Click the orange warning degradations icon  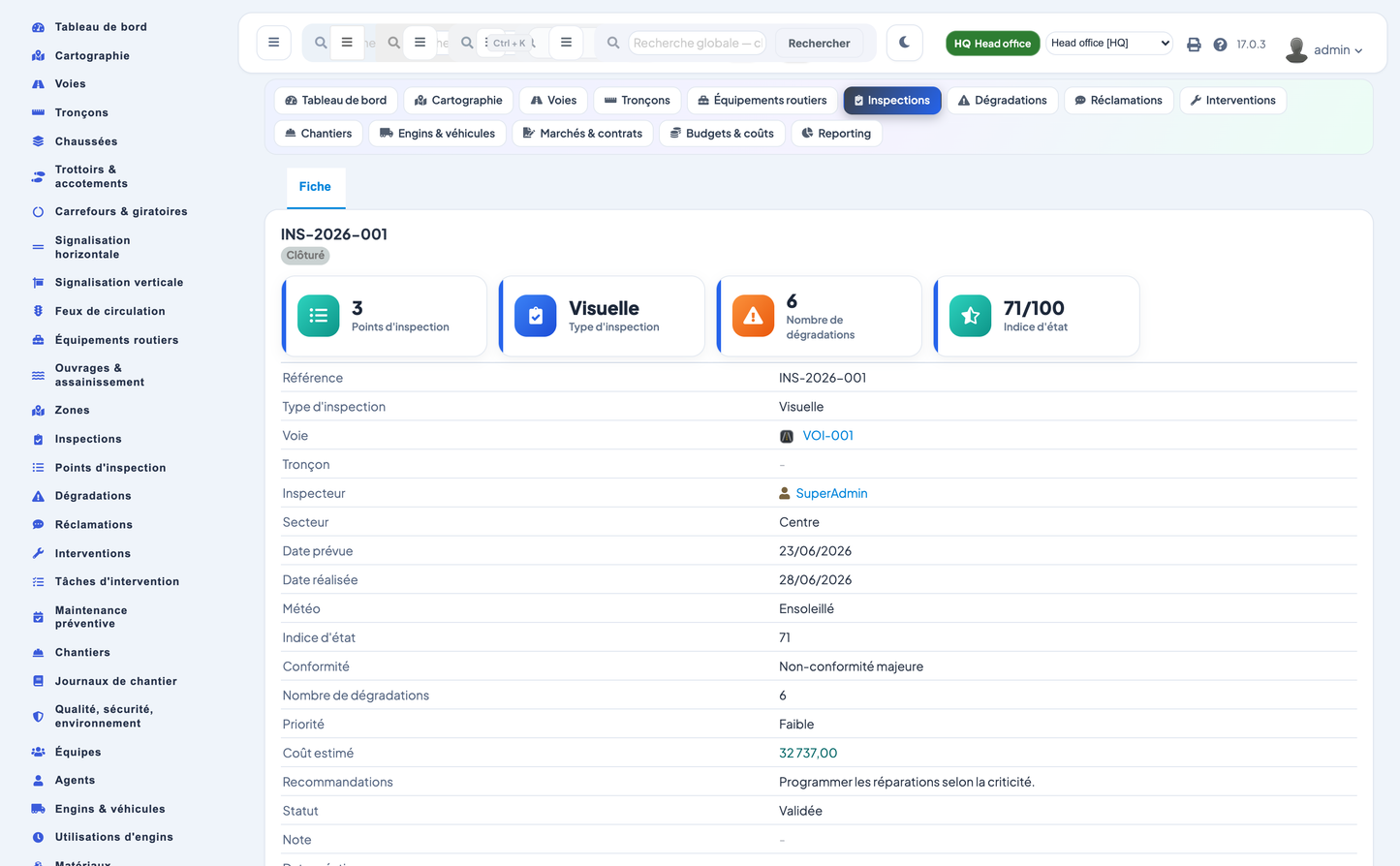tap(753, 316)
